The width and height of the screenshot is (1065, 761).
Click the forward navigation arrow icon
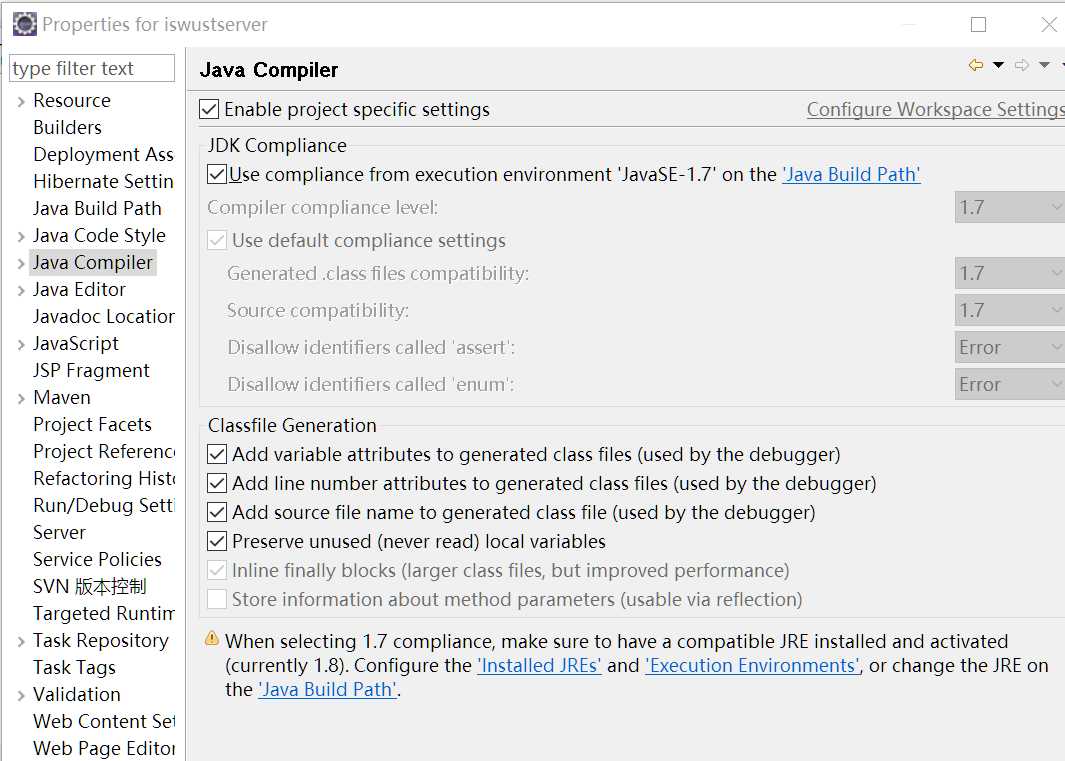tap(1022, 65)
